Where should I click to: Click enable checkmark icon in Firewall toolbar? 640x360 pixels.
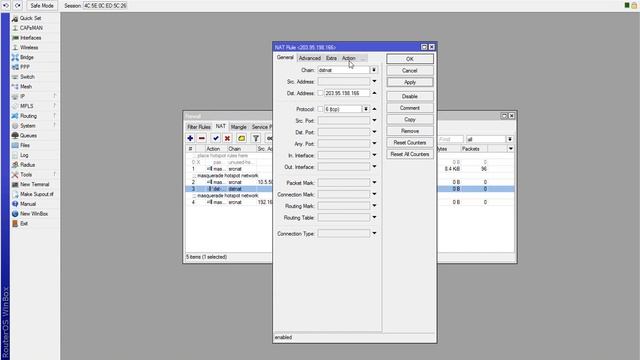(x=216, y=139)
